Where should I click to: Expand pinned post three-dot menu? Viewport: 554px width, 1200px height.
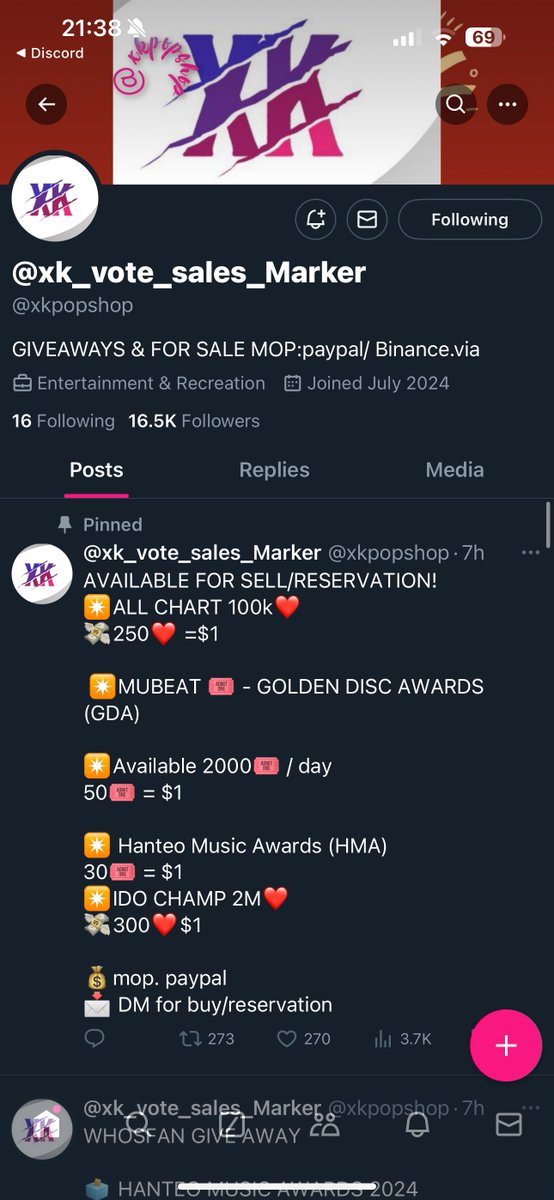coord(530,553)
